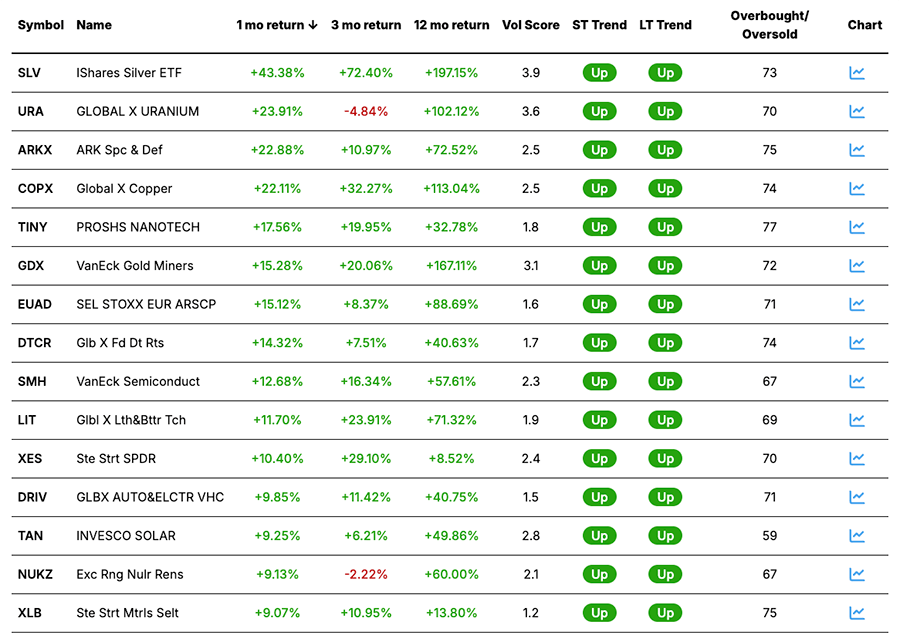Click the LT Trend Up badge for LIT
Viewport: 900px width, 643px height.
665,420
